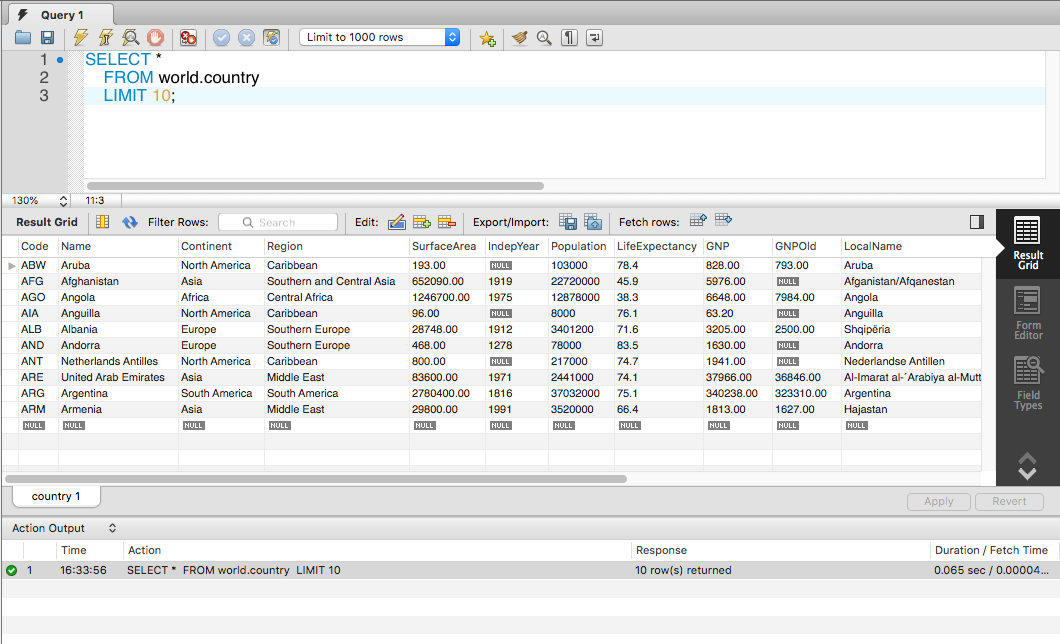Open the Form Editor view
This screenshot has width=1060, height=644.
tap(1028, 314)
